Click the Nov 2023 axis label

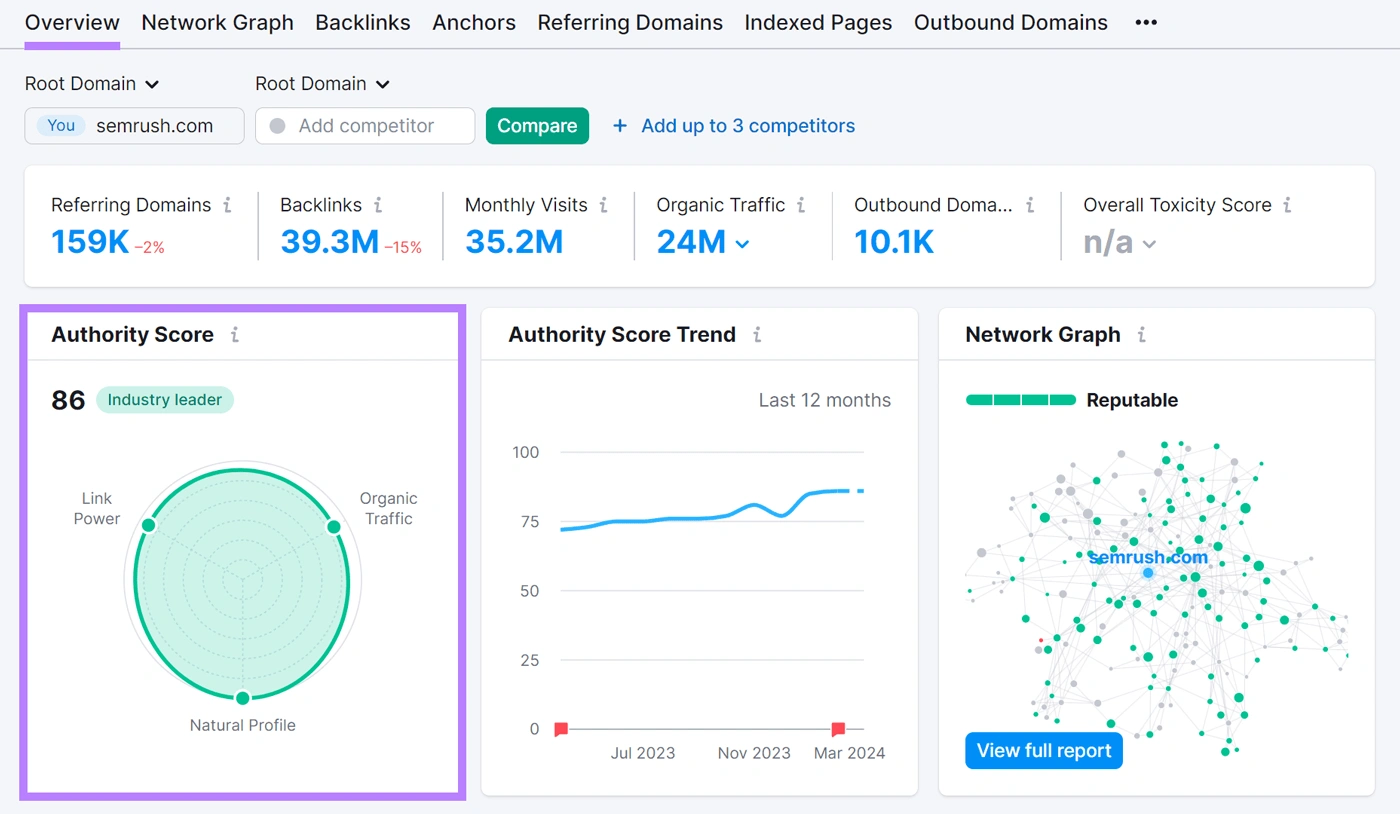[754, 753]
